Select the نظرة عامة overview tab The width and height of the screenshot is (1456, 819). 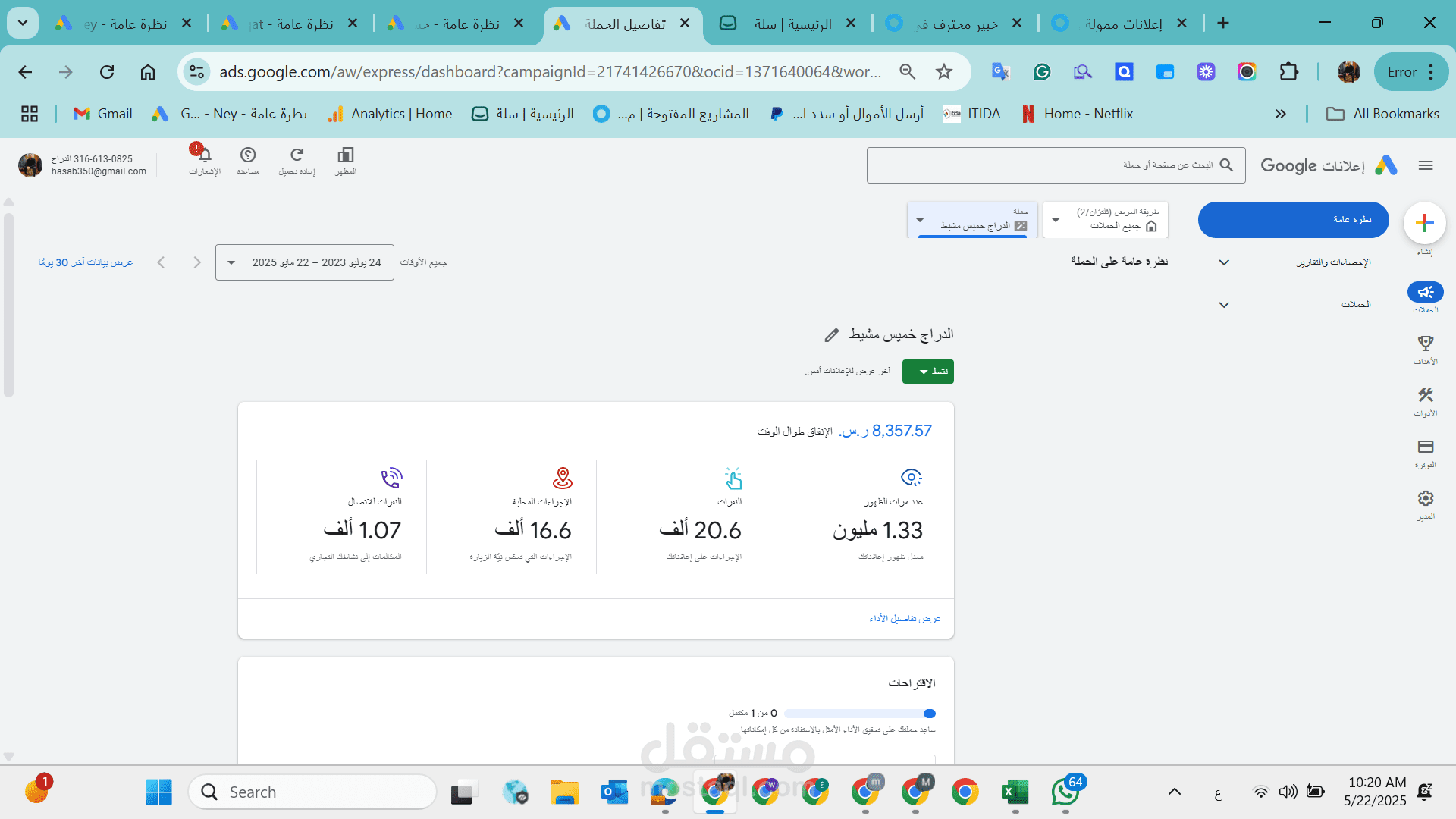pyautogui.click(x=1293, y=219)
